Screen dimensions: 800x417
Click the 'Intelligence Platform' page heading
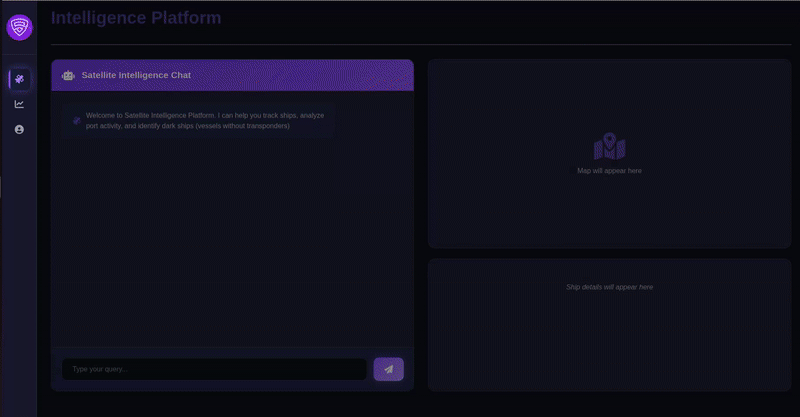(136, 17)
